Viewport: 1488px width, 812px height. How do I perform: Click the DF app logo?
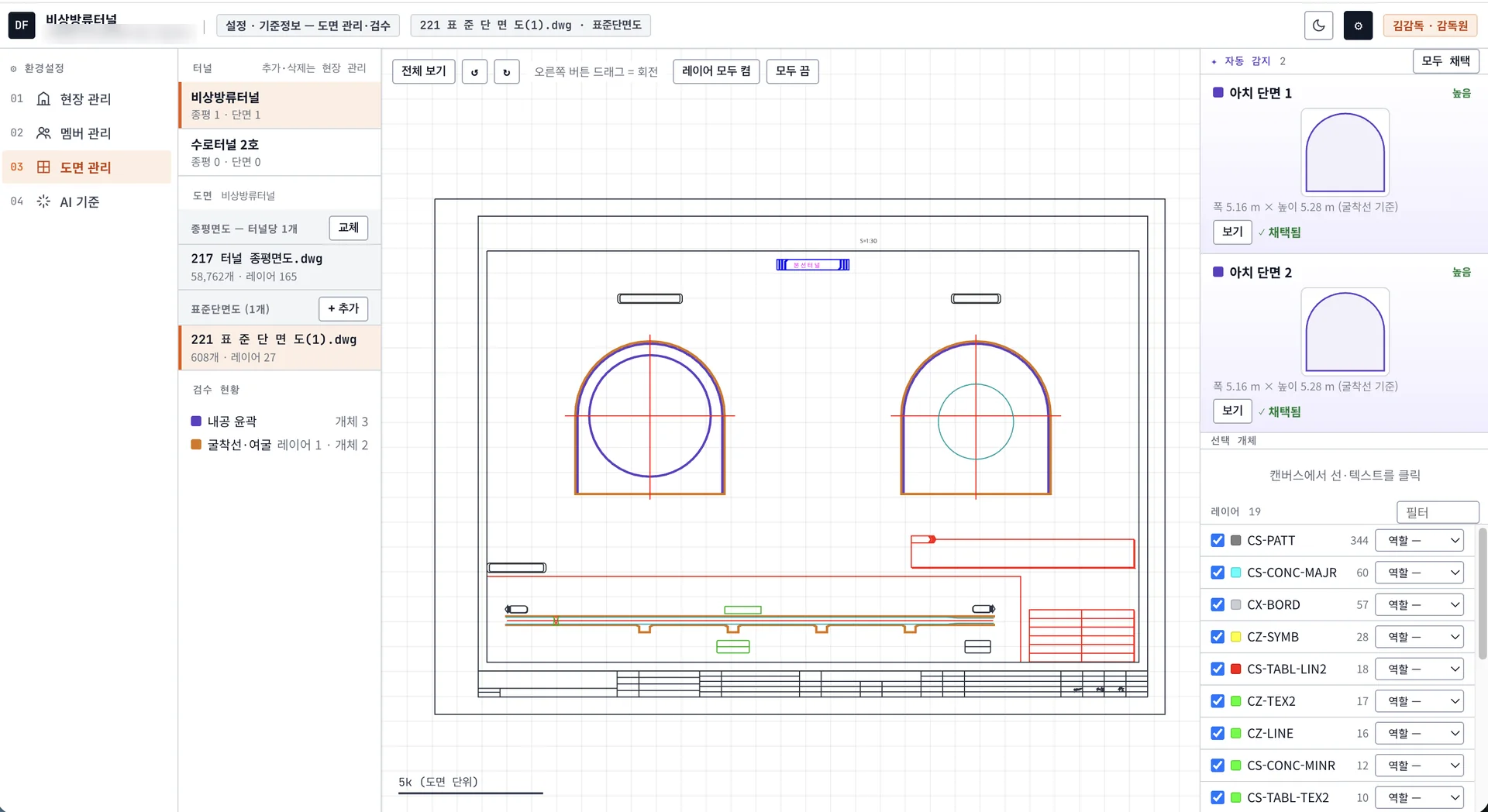[x=22, y=26]
